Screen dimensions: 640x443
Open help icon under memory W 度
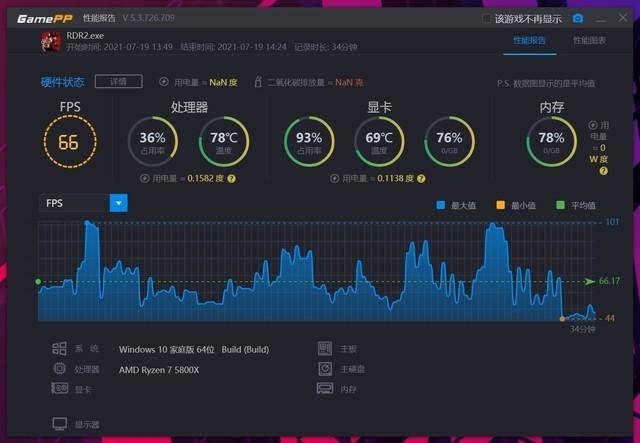(603, 171)
